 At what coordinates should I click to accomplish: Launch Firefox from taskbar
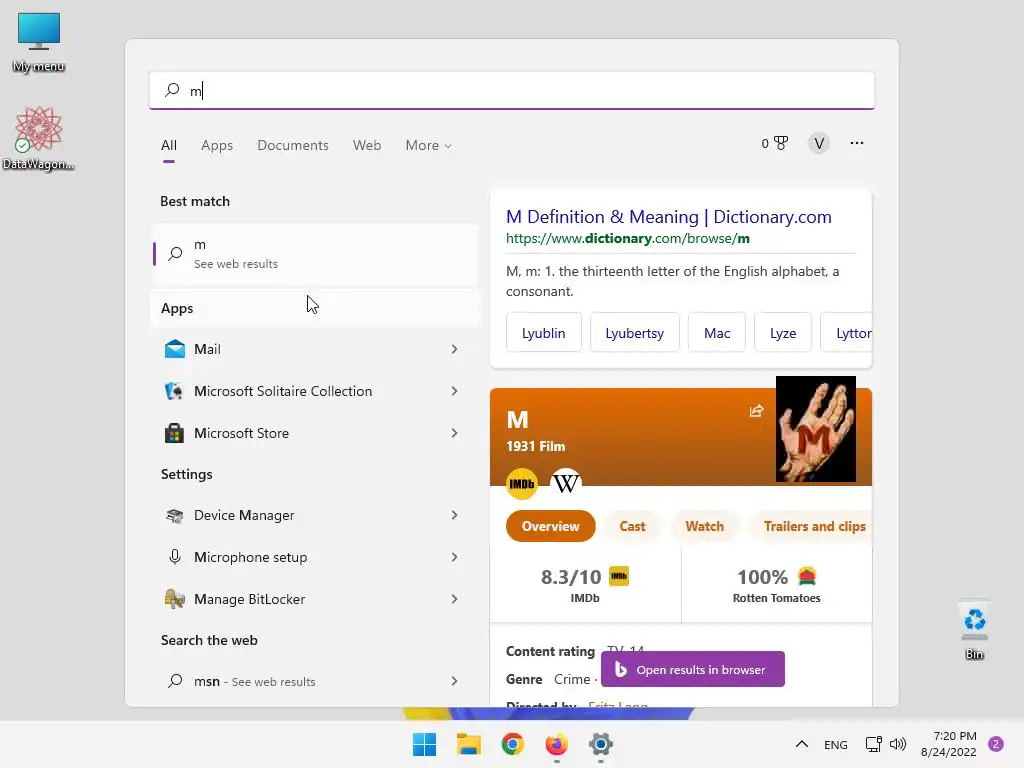(556, 744)
